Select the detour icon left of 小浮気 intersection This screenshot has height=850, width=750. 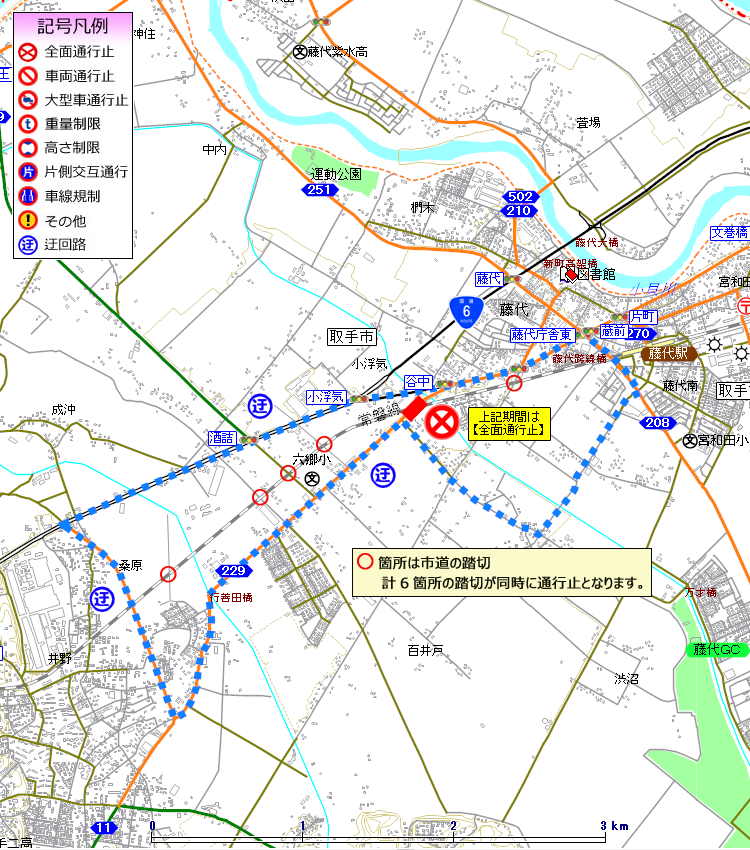(260, 406)
